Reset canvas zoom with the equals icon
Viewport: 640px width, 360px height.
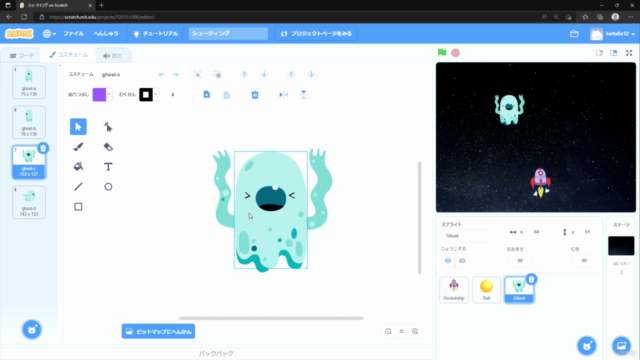click(401, 331)
